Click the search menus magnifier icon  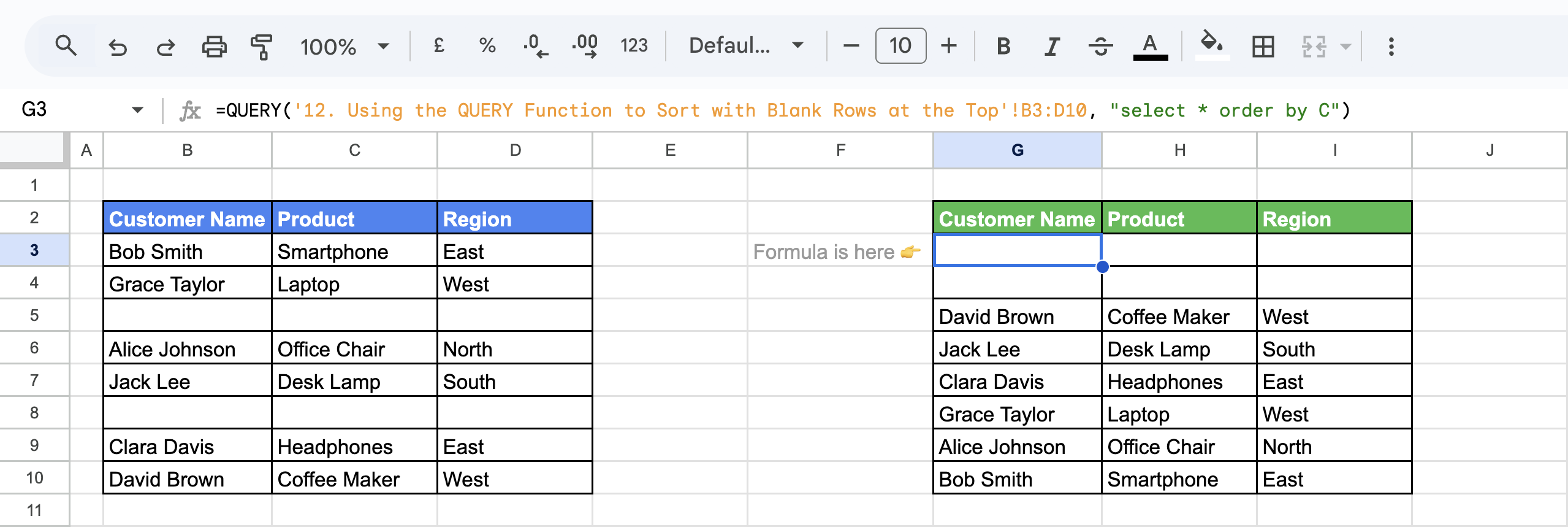tap(66, 46)
